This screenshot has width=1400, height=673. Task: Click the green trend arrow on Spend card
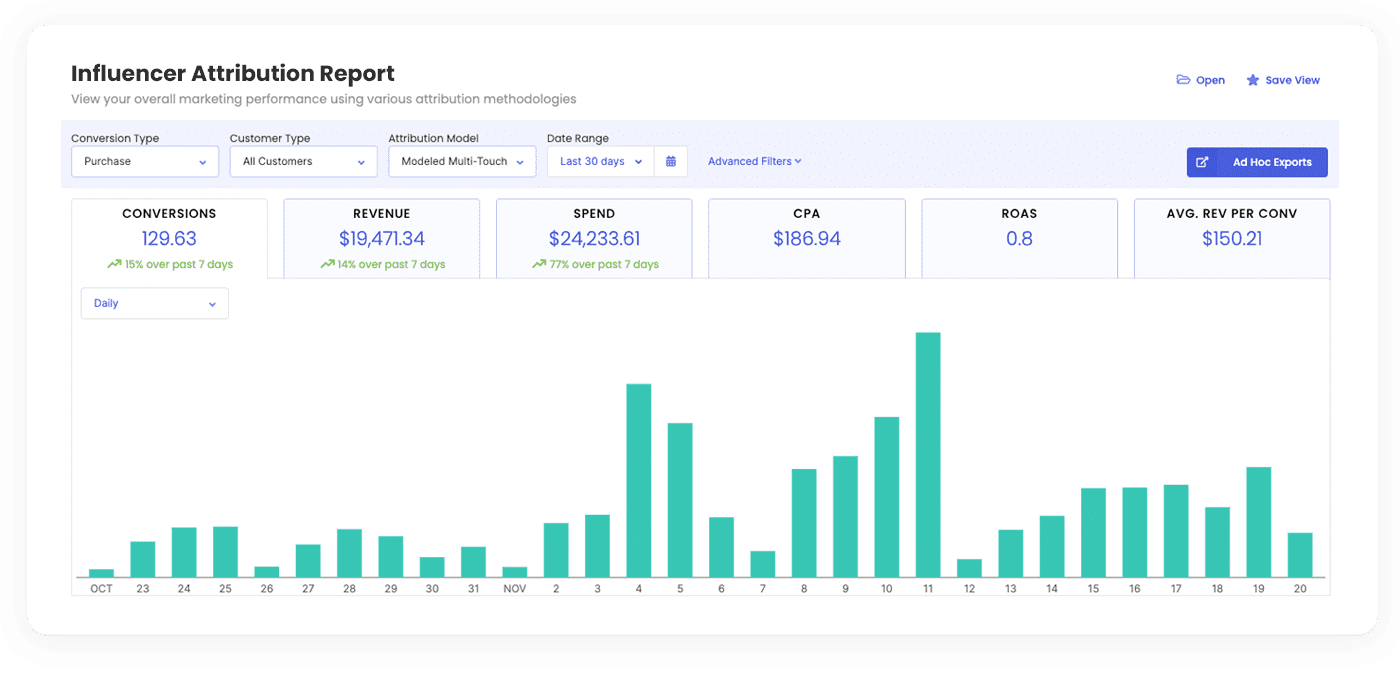pyautogui.click(x=539, y=264)
